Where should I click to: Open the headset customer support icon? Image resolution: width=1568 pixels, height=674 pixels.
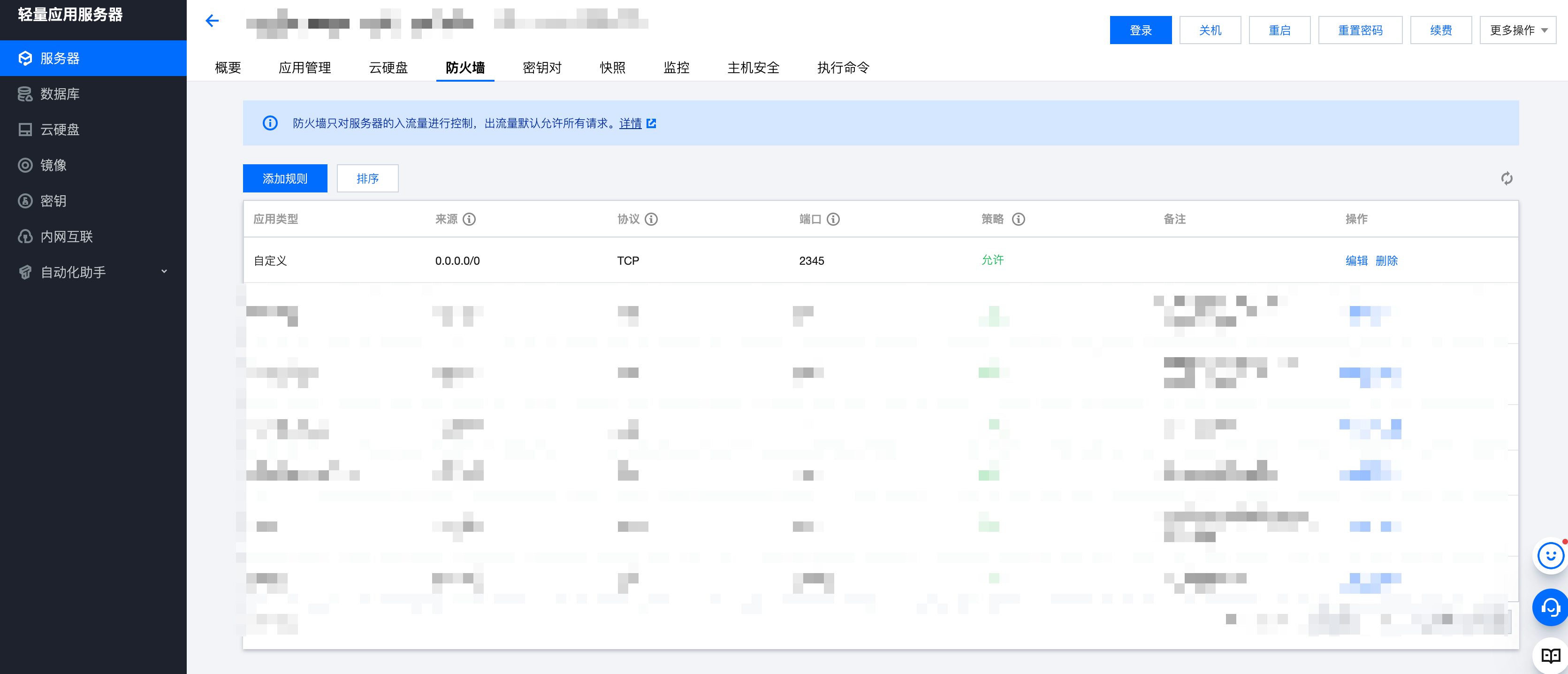point(1550,607)
